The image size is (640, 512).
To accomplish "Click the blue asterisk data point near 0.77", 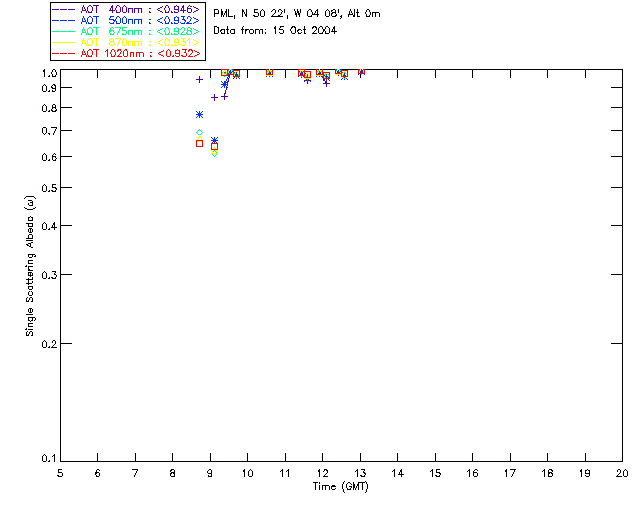I will pos(199,115).
